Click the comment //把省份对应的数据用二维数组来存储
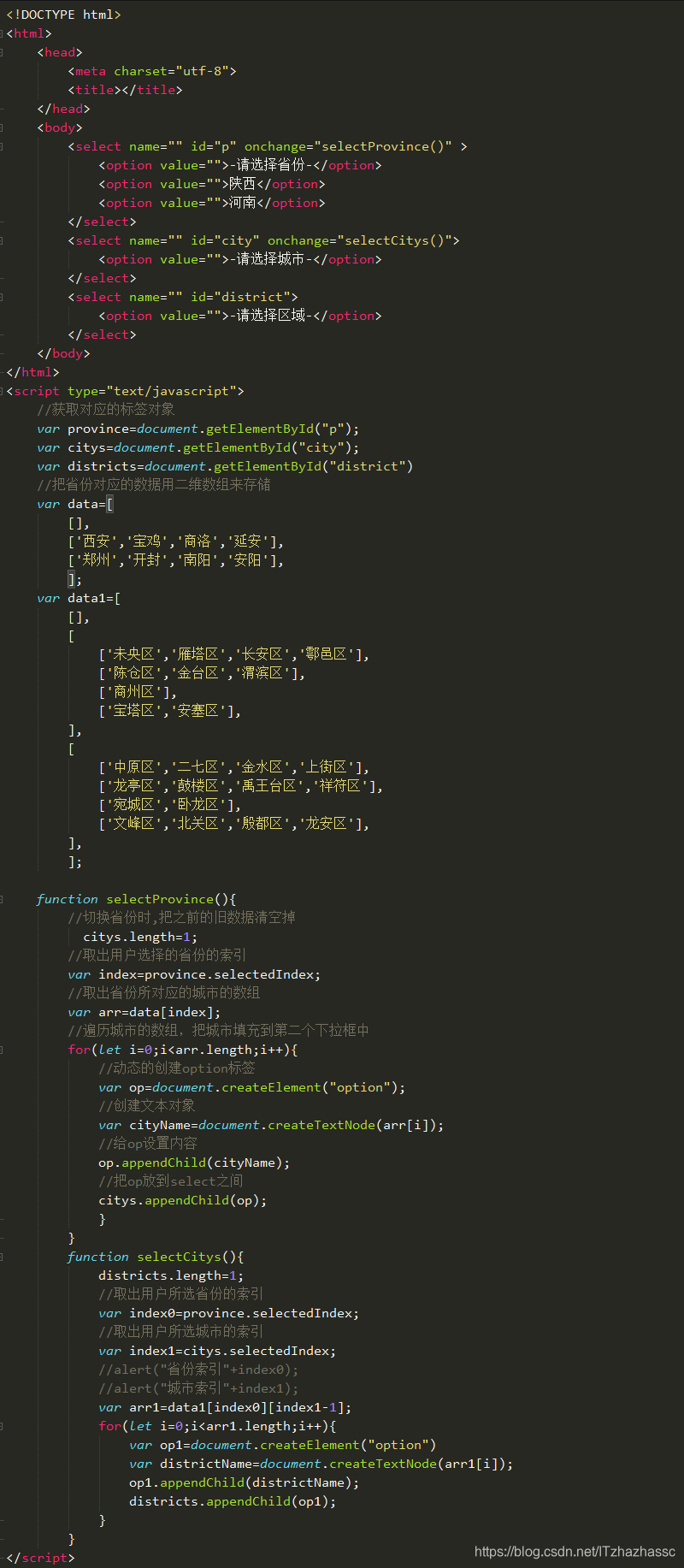Screen dimensions: 684x1568 coord(154,485)
